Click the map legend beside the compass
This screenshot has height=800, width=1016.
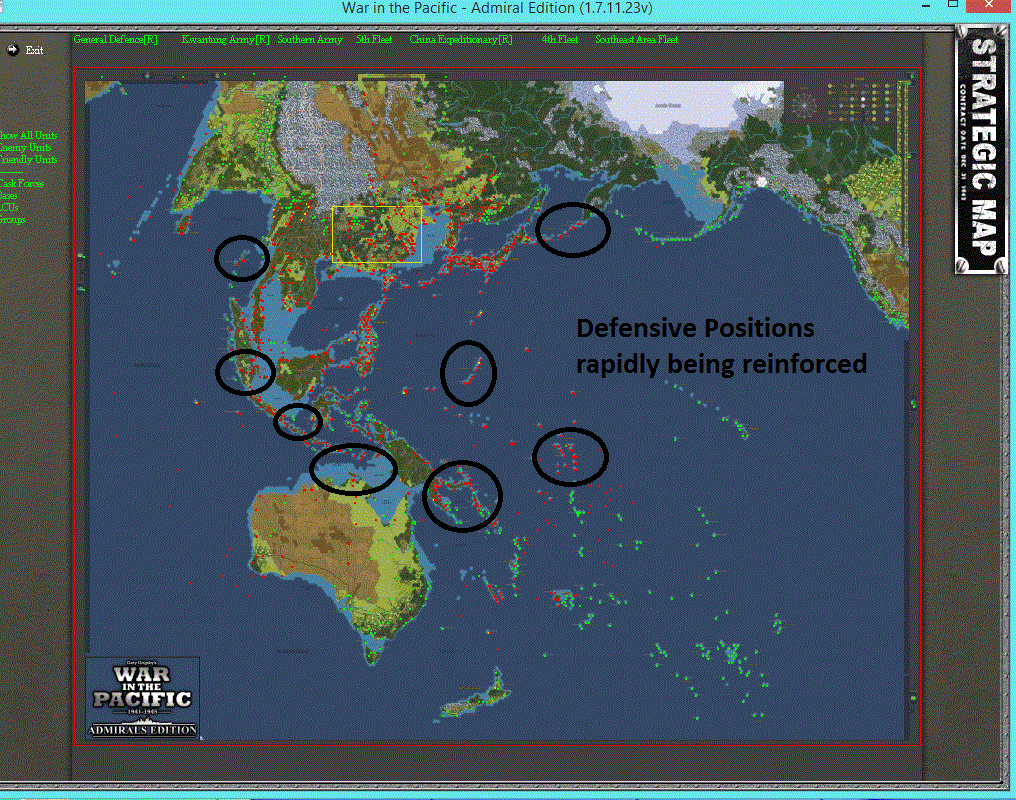[862, 102]
